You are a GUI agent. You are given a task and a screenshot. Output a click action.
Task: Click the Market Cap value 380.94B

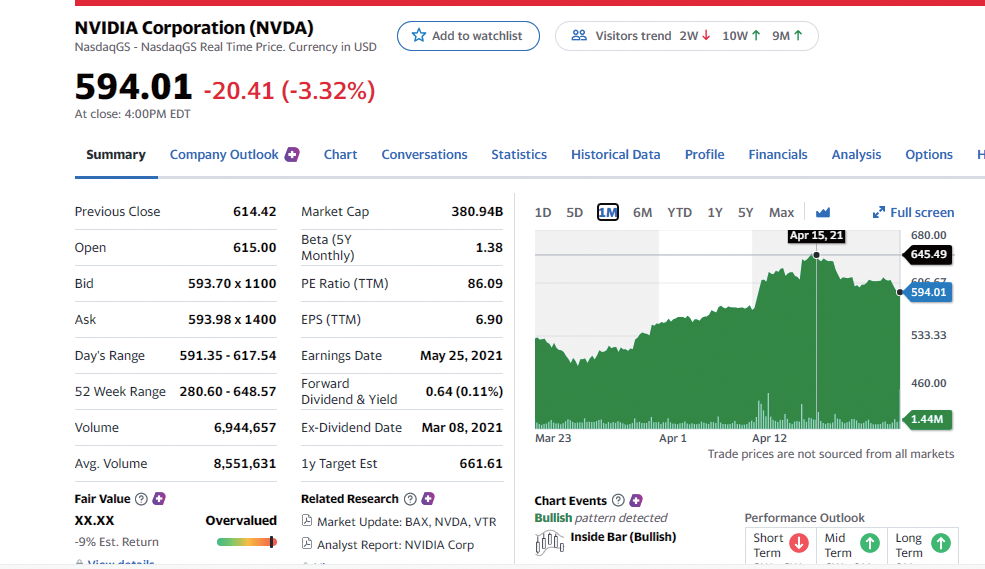tap(477, 212)
